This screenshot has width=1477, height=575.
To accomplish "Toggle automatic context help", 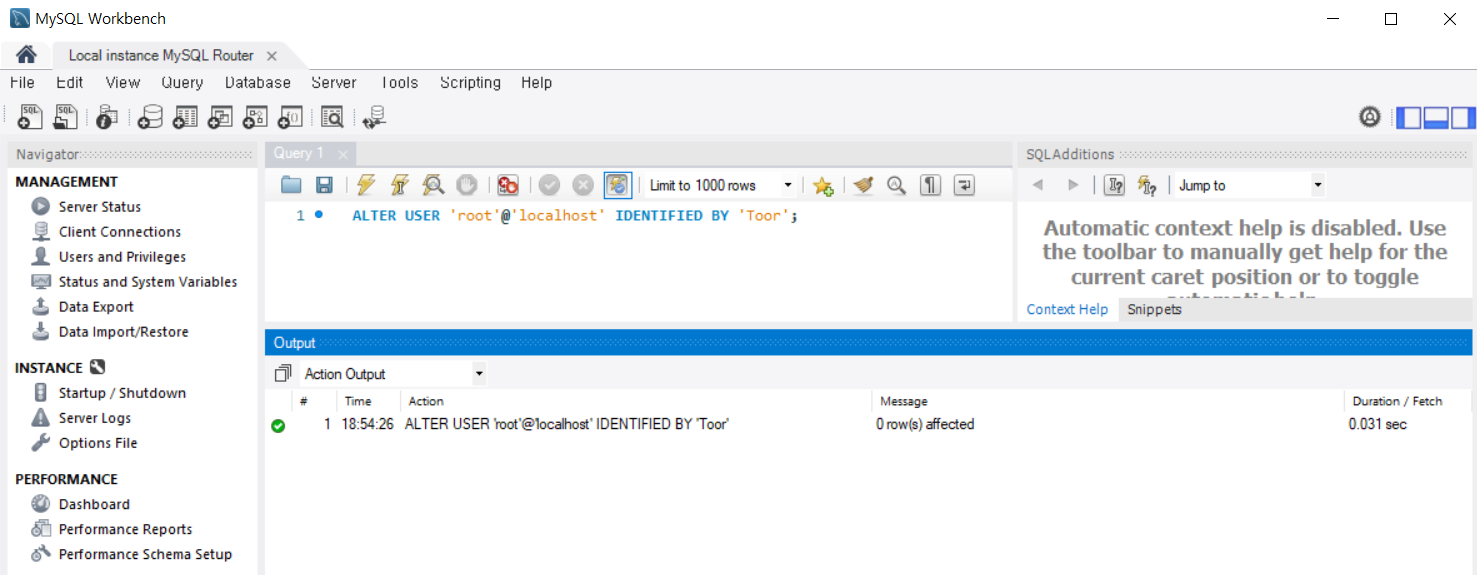I will [1147, 185].
